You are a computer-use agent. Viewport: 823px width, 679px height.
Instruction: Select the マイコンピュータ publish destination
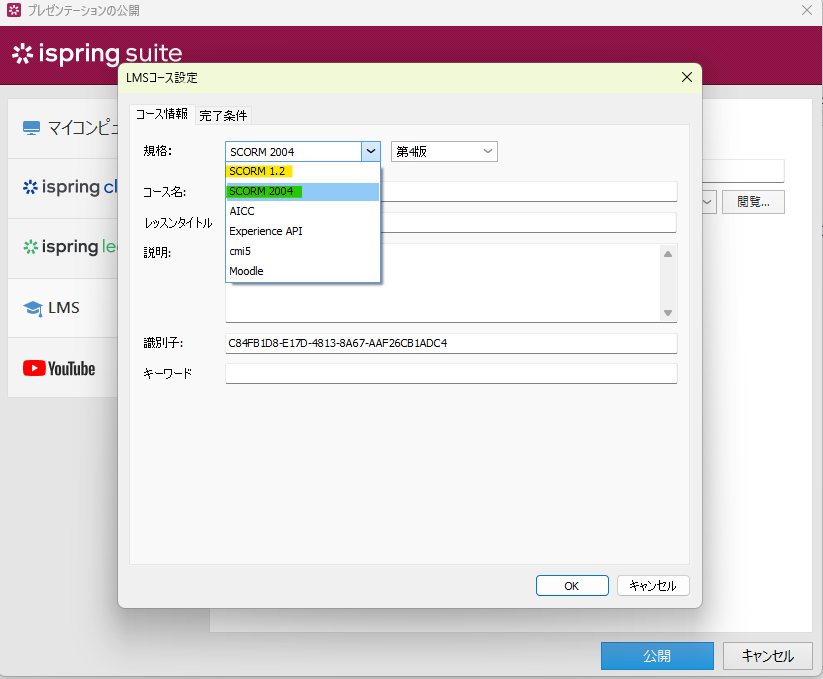63,128
